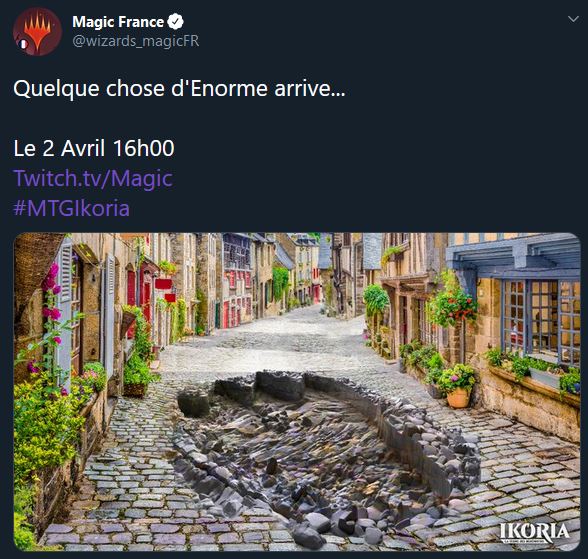
Task: Open the Magic France profile avatar
Action: tap(37, 32)
